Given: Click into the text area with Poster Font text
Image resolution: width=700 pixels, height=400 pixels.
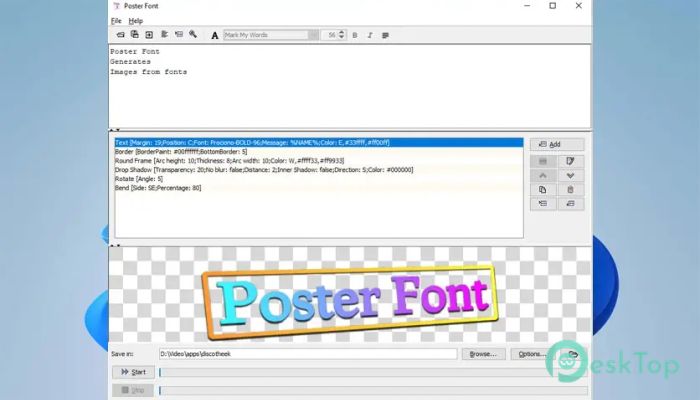Looking at the screenshot, I should (350, 86).
